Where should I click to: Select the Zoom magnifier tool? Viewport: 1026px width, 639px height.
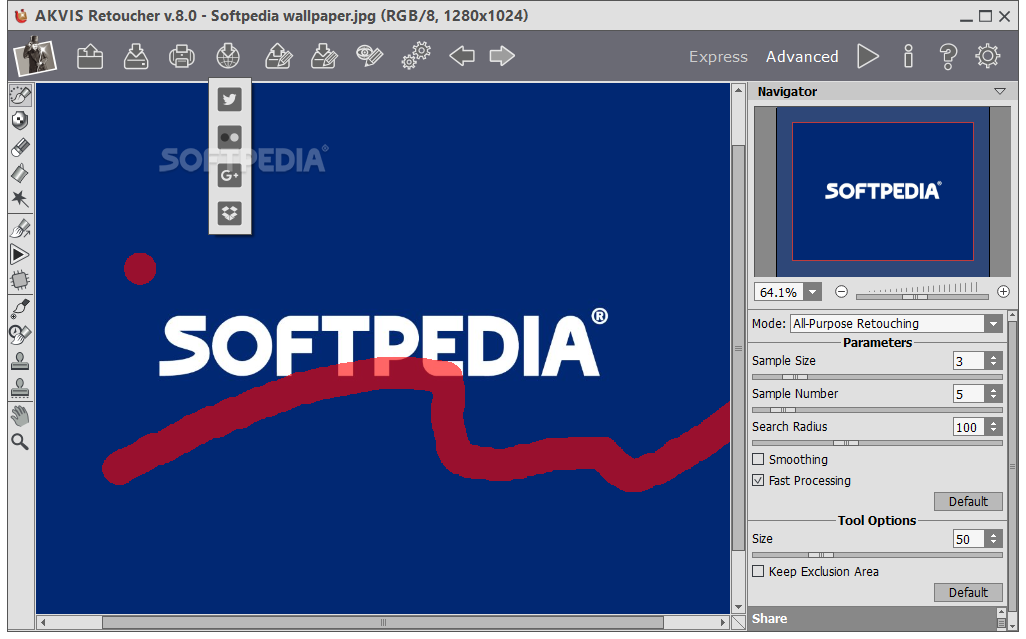coord(20,442)
